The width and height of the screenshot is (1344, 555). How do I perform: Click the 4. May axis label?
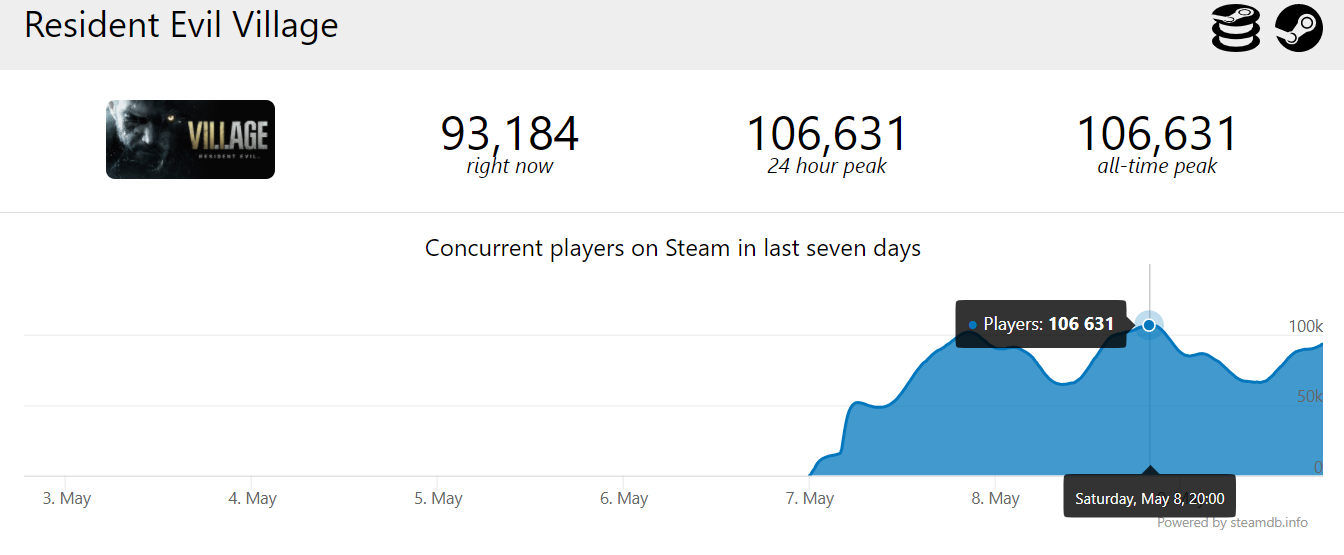[x=253, y=498]
